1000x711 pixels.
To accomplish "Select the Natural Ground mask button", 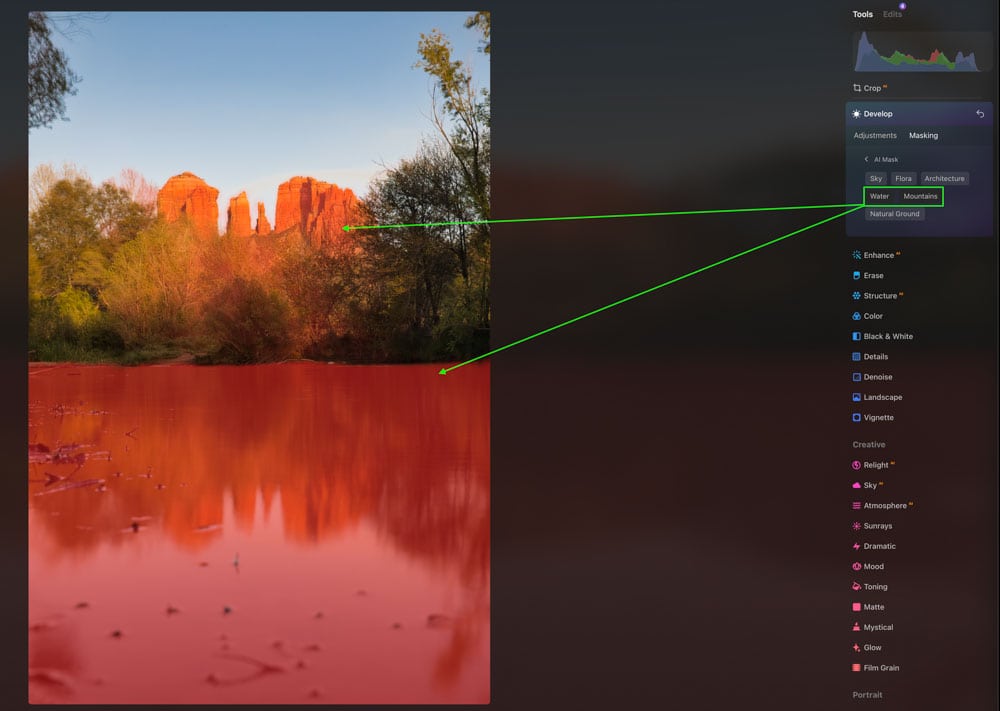I will click(894, 214).
